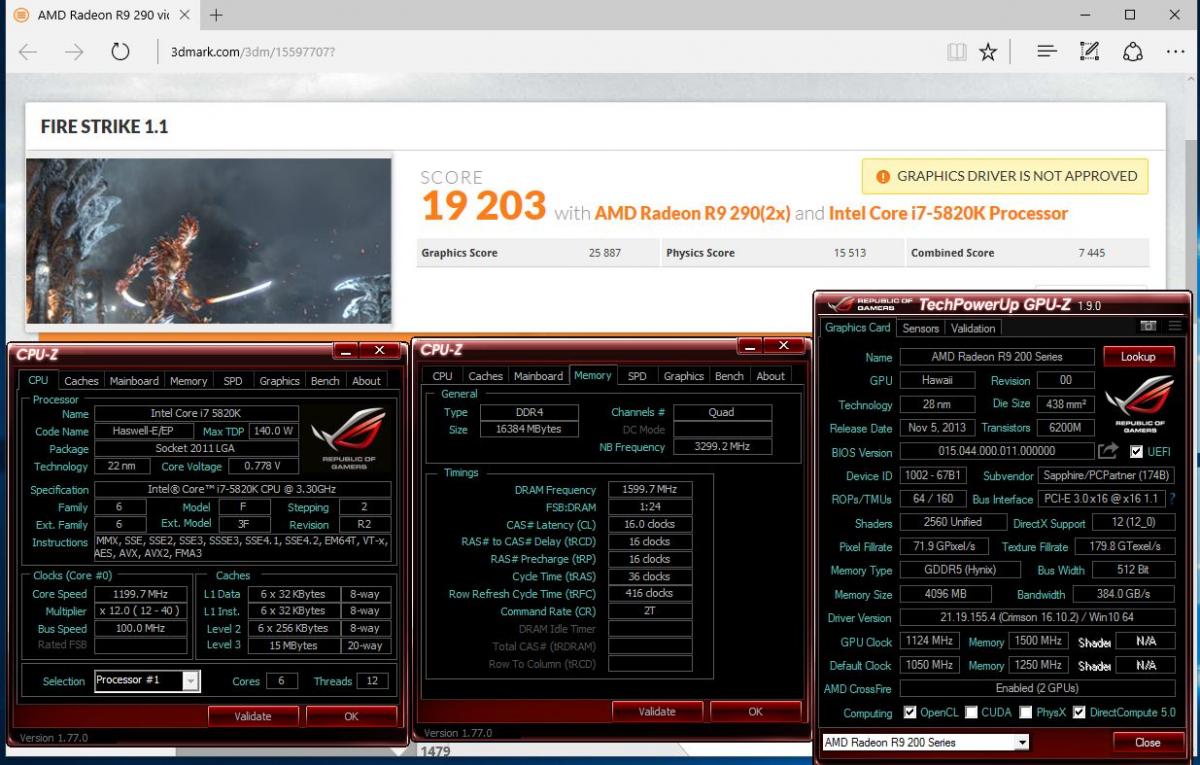Screen dimensions: 1200x765
Task: Click Validate in left CPU-Z window
Action: 253,716
